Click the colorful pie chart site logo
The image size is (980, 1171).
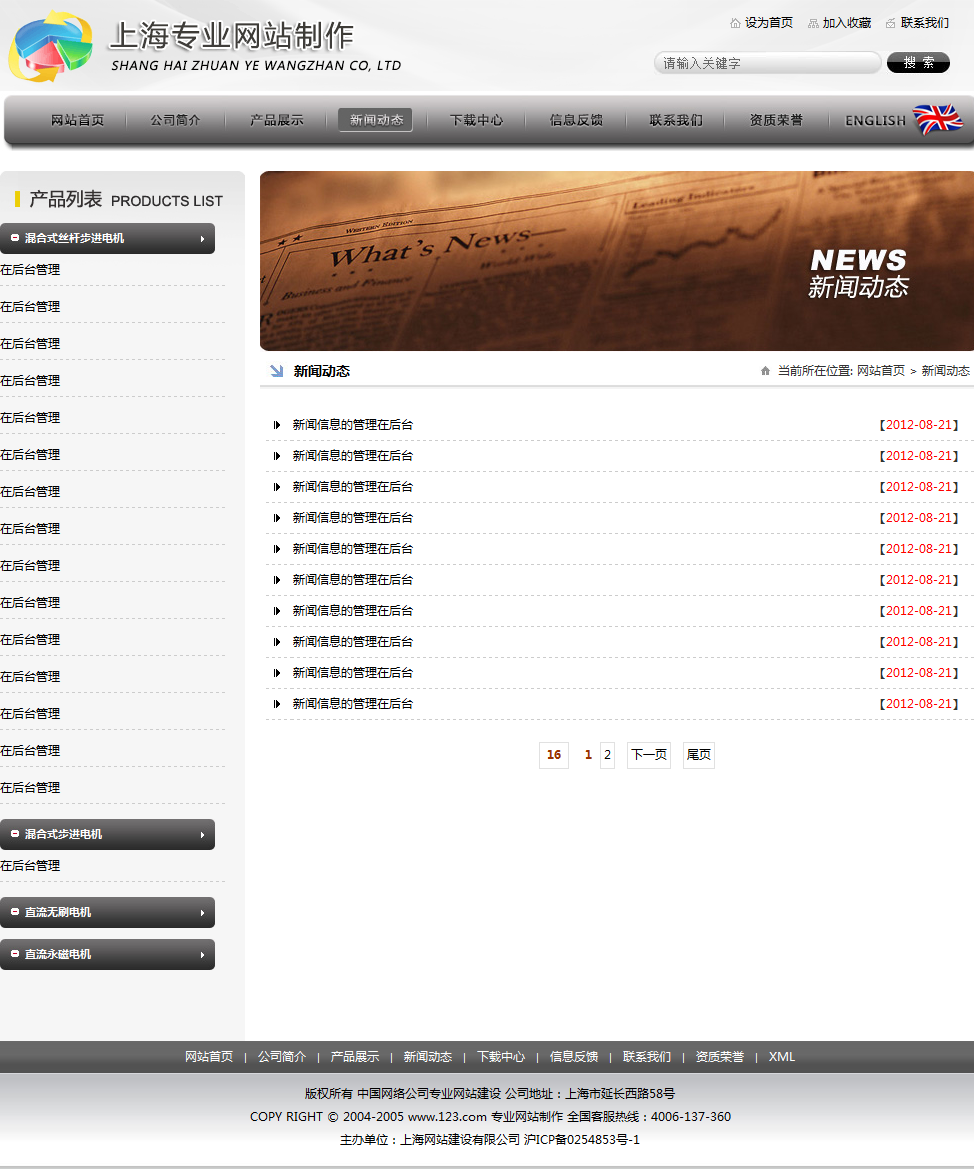(50, 47)
